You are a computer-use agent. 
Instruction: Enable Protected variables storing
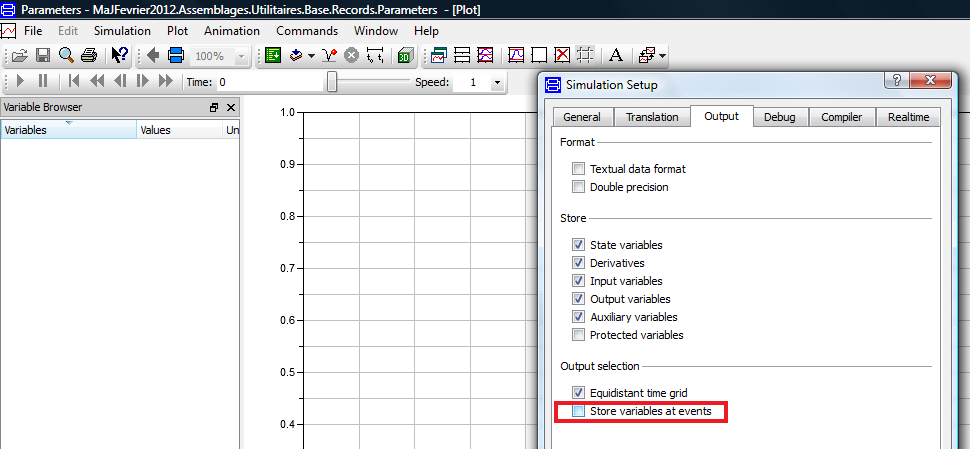point(579,335)
